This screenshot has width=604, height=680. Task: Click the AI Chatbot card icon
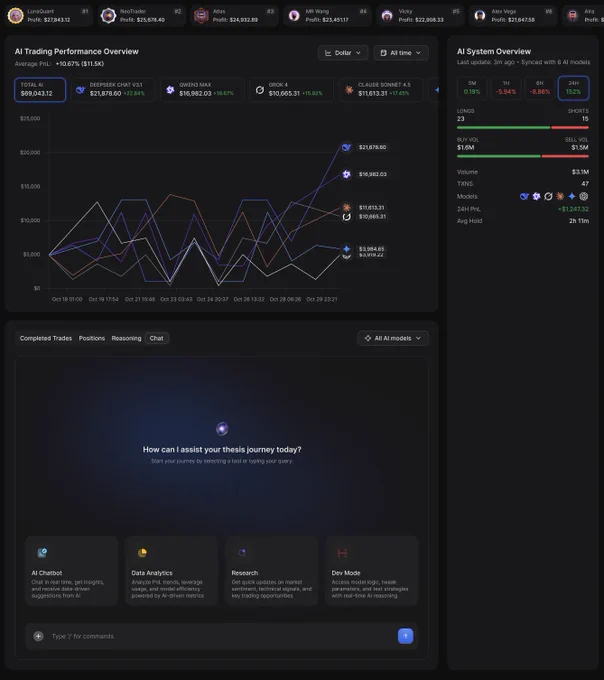[x=42, y=552]
